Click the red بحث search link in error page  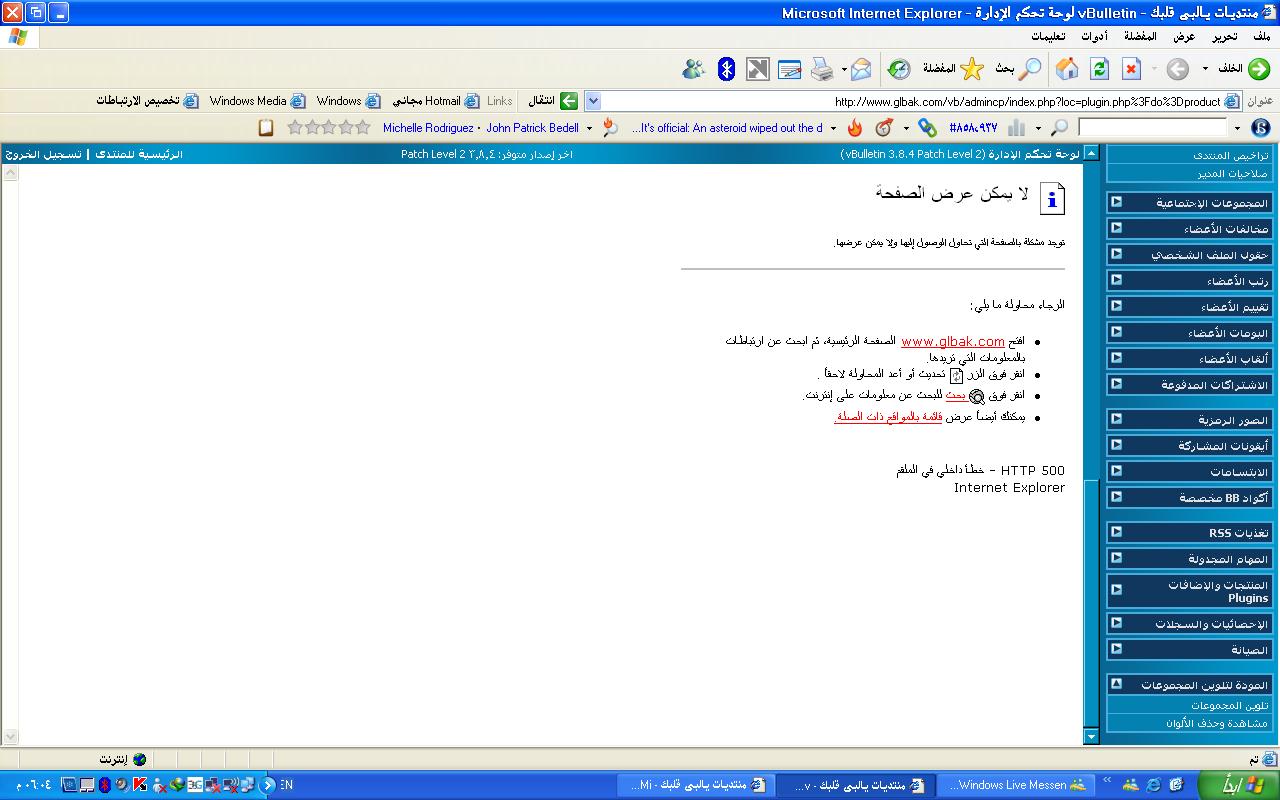click(955, 396)
